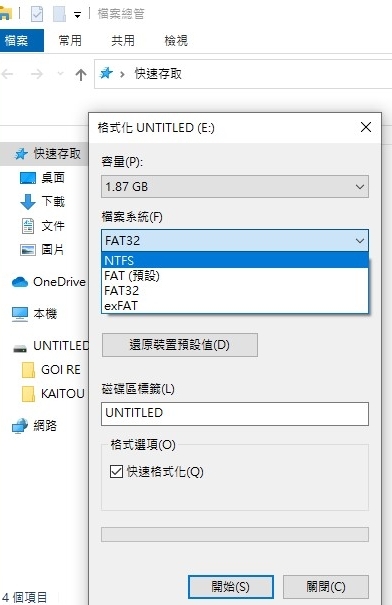
Task: Click the GOI RE folder icon
Action: [28, 370]
